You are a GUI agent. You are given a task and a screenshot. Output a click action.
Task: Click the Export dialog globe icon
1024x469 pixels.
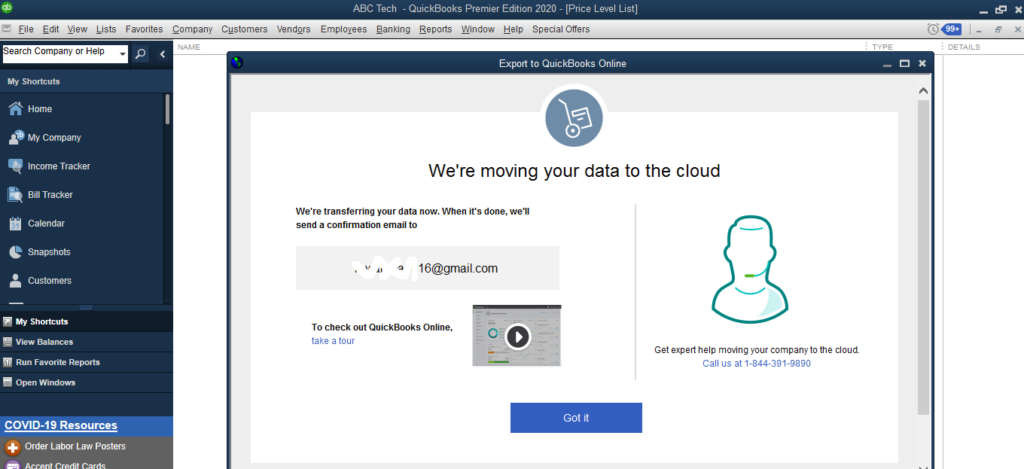click(237, 63)
